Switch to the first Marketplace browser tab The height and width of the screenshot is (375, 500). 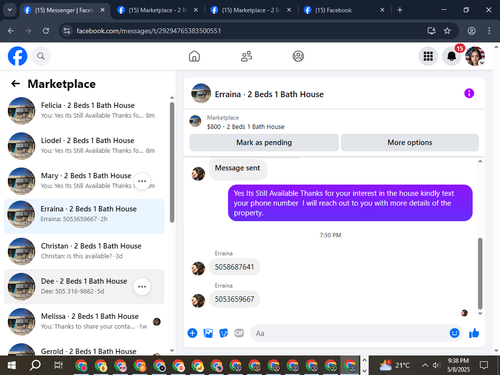(157, 10)
